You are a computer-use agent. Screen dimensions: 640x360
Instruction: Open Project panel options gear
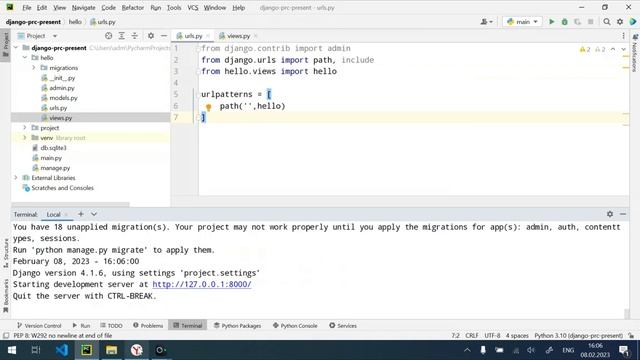click(151, 36)
